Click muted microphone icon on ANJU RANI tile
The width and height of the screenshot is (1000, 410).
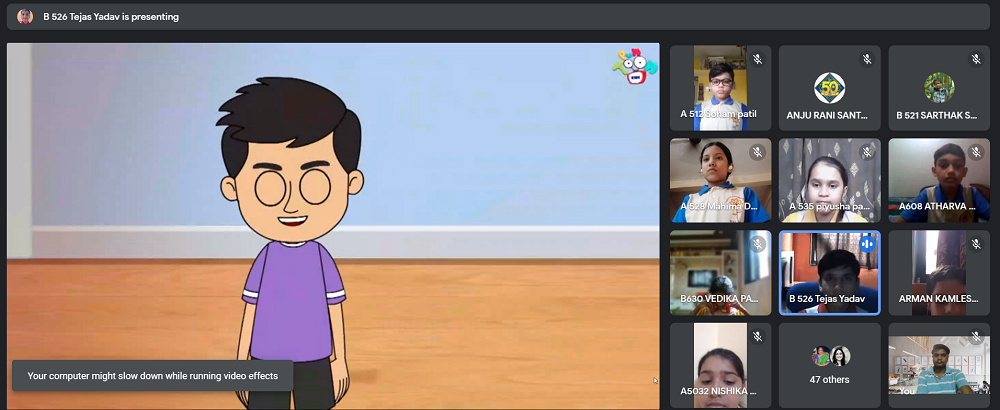[x=867, y=60]
